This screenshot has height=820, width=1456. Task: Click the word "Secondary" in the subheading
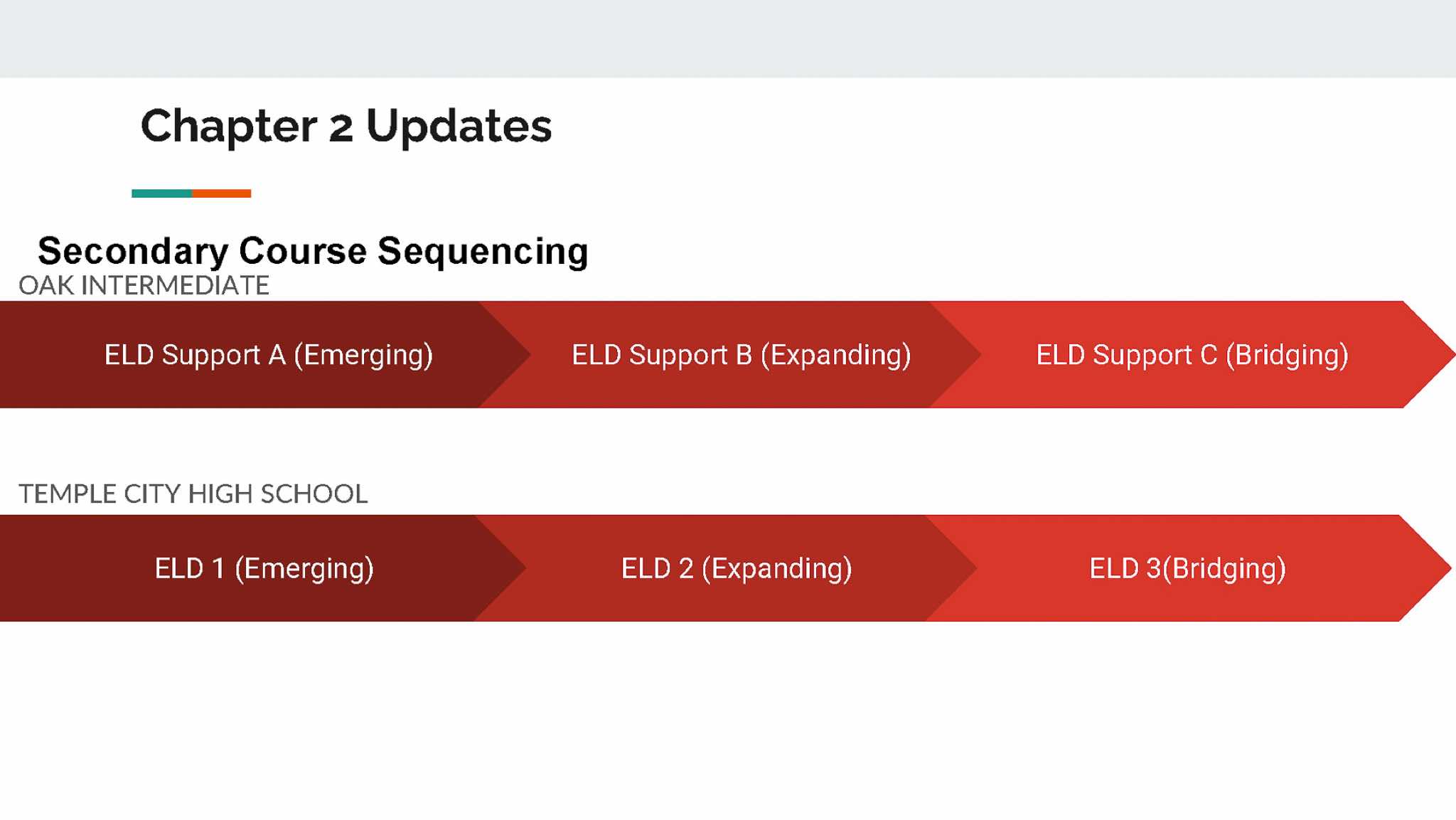pos(133,251)
